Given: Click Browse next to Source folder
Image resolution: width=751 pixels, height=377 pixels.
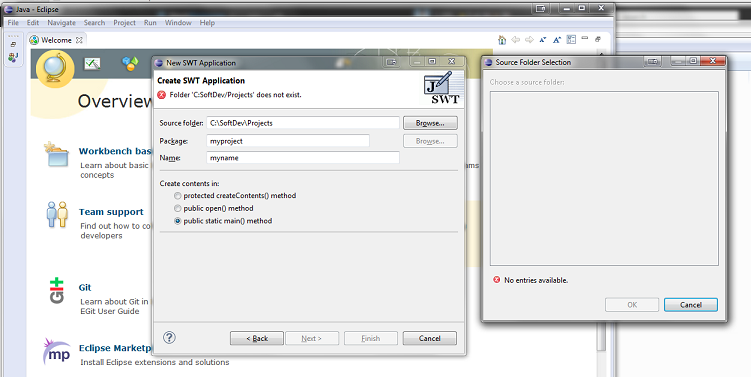Looking at the screenshot, I should [x=430, y=123].
